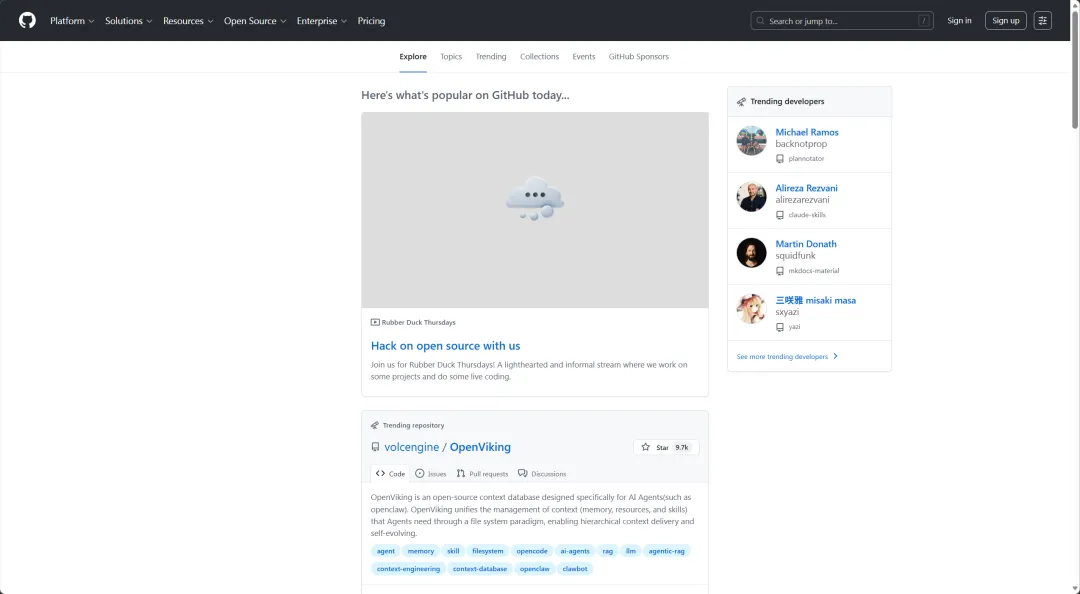Click the rocket icon by Trending developers

click(x=741, y=101)
